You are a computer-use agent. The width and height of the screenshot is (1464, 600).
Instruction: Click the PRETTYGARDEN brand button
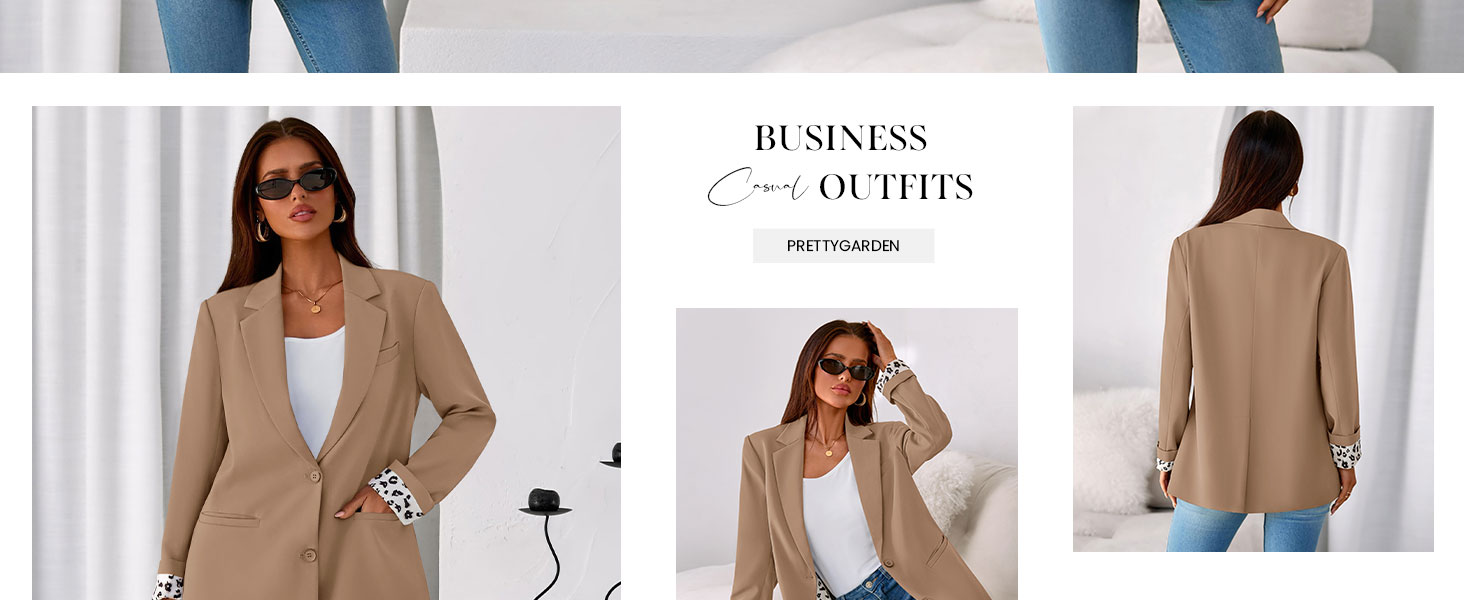[843, 246]
